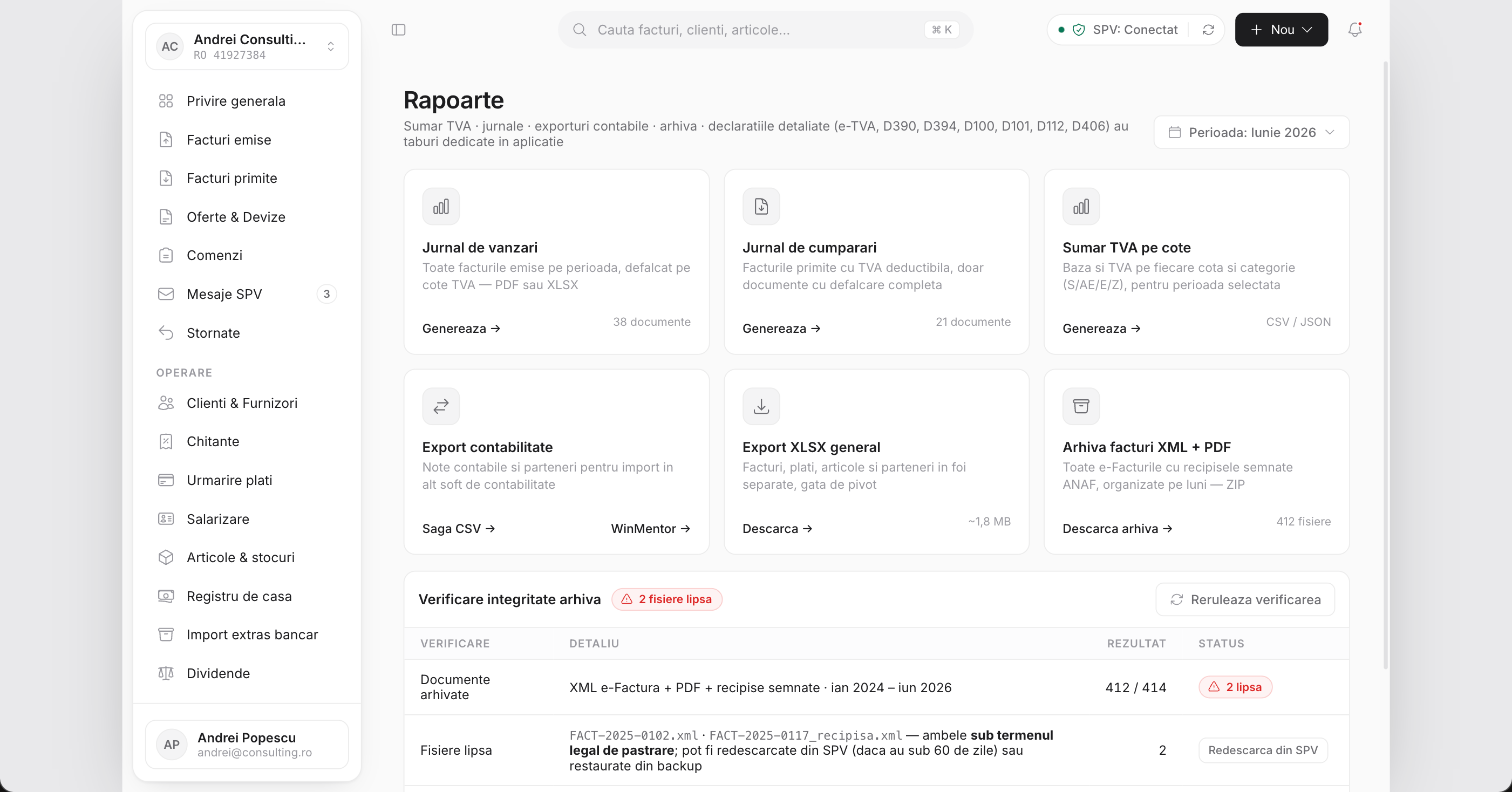This screenshot has width=1512, height=792.
Task: Click the Chitante receipt icon
Action: pyautogui.click(x=166, y=442)
